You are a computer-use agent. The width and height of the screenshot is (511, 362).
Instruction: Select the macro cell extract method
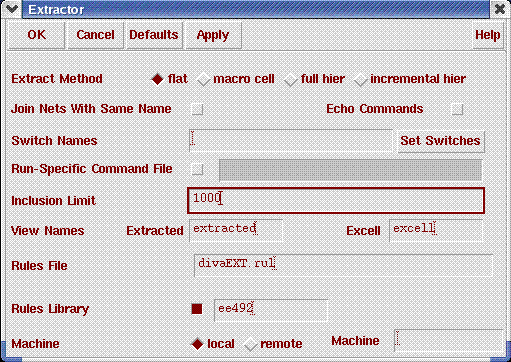click(203, 80)
